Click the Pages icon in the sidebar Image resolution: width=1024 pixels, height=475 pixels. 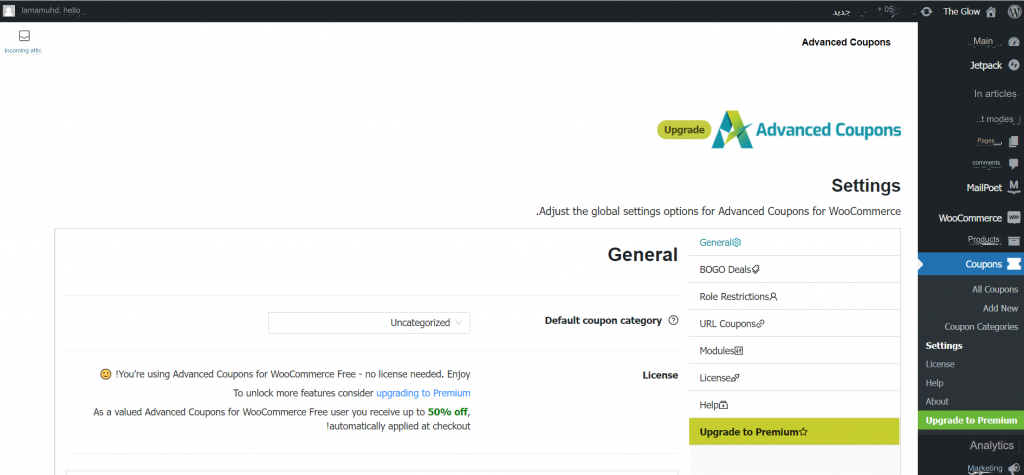click(1014, 141)
